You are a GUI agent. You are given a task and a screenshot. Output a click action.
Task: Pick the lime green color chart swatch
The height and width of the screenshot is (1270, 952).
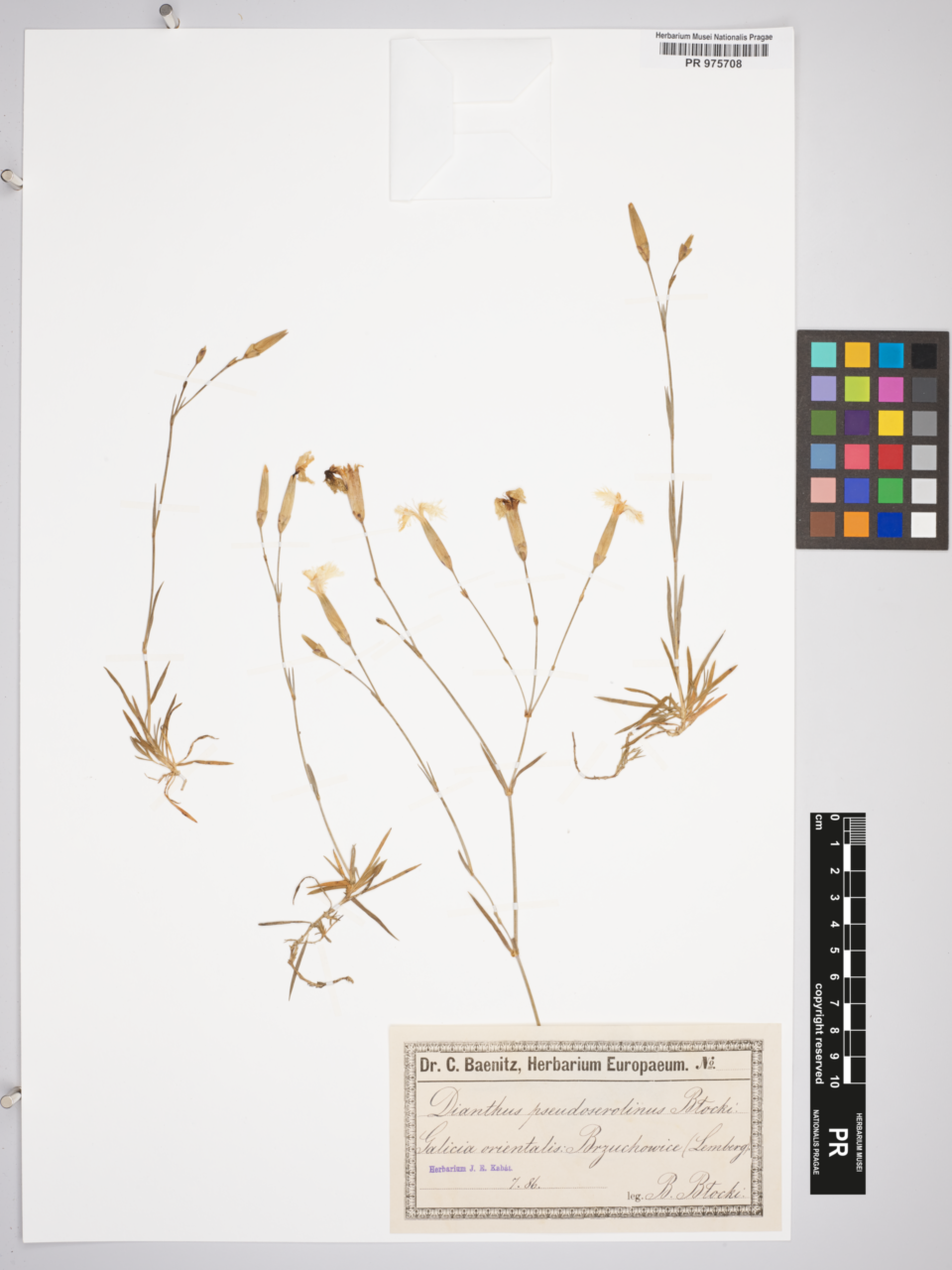pos(857,389)
